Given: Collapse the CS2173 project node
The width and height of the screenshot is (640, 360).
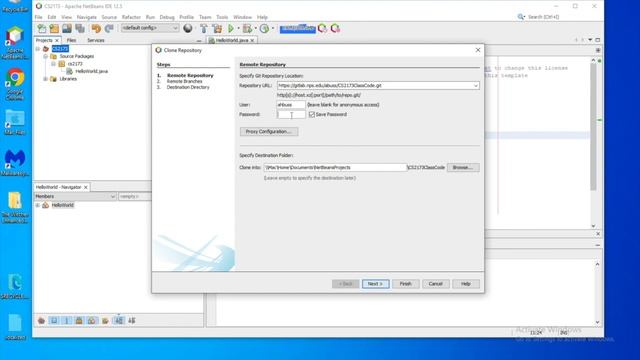Looking at the screenshot, I should [x=38, y=49].
